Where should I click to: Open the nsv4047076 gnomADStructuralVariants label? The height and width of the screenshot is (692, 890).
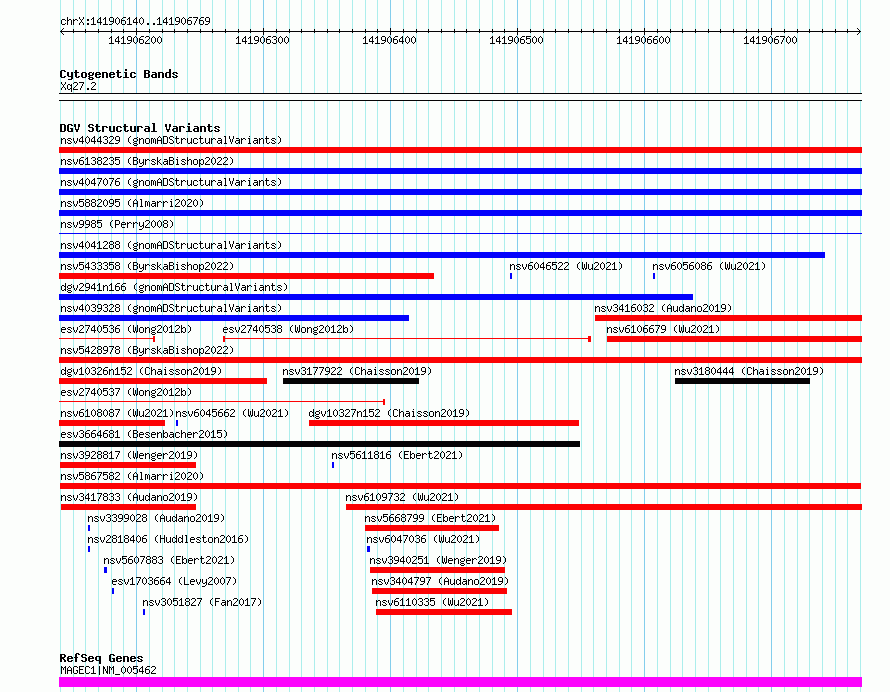(x=171, y=182)
